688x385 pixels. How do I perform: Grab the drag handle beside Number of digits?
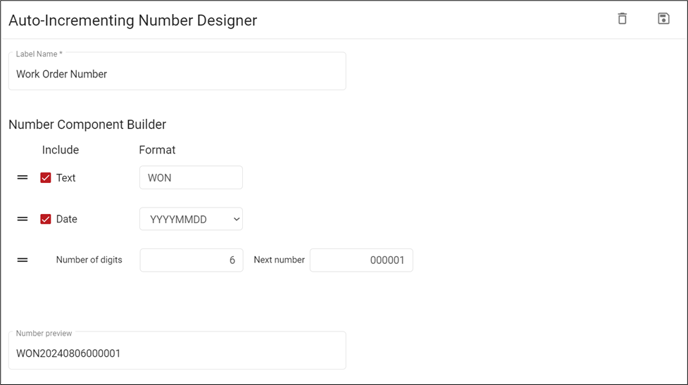(x=22, y=260)
